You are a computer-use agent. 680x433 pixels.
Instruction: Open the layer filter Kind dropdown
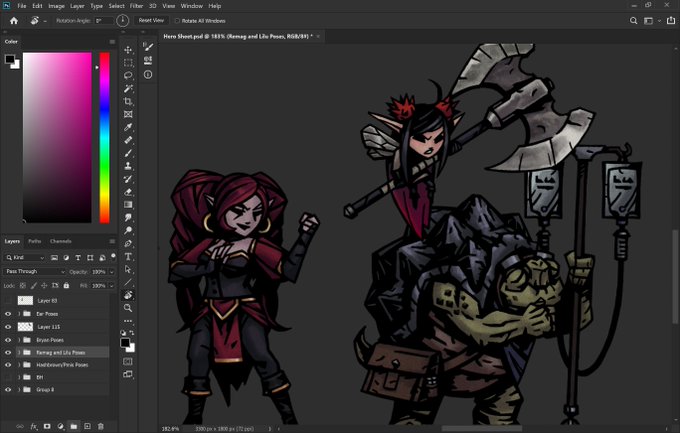pyautogui.click(x=25, y=257)
